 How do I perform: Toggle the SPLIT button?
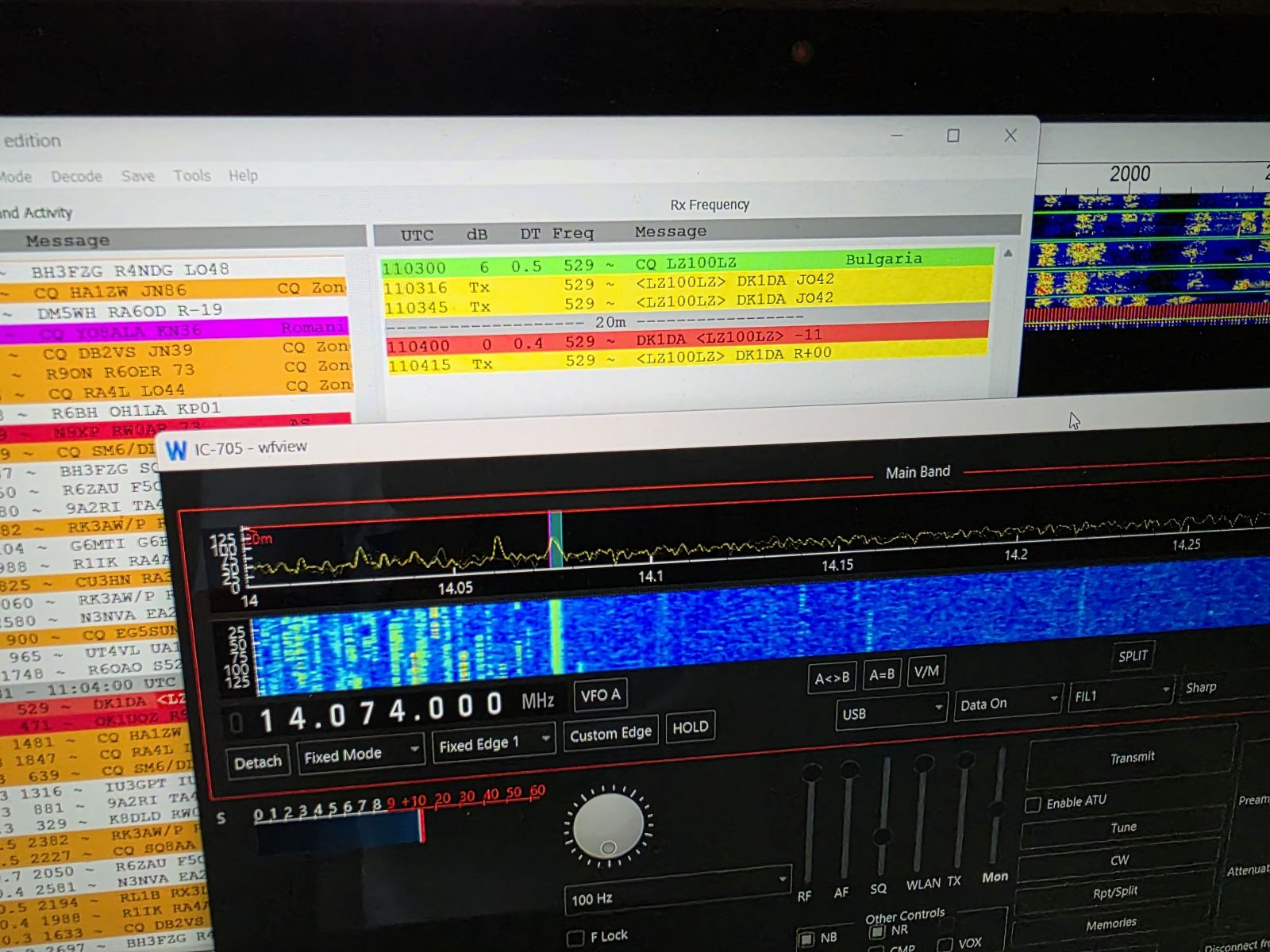click(1133, 656)
